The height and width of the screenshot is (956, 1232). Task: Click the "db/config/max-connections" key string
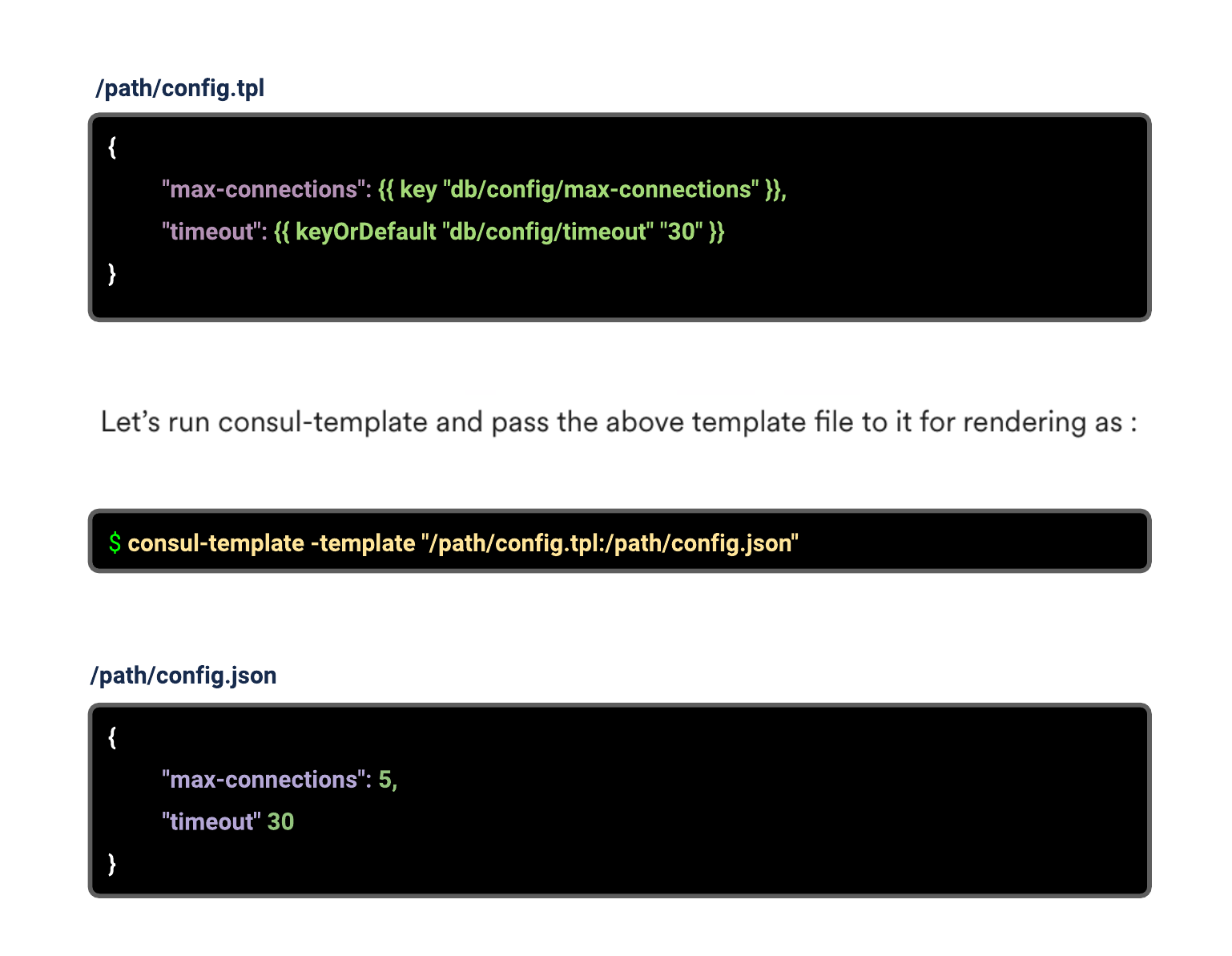click(601, 189)
